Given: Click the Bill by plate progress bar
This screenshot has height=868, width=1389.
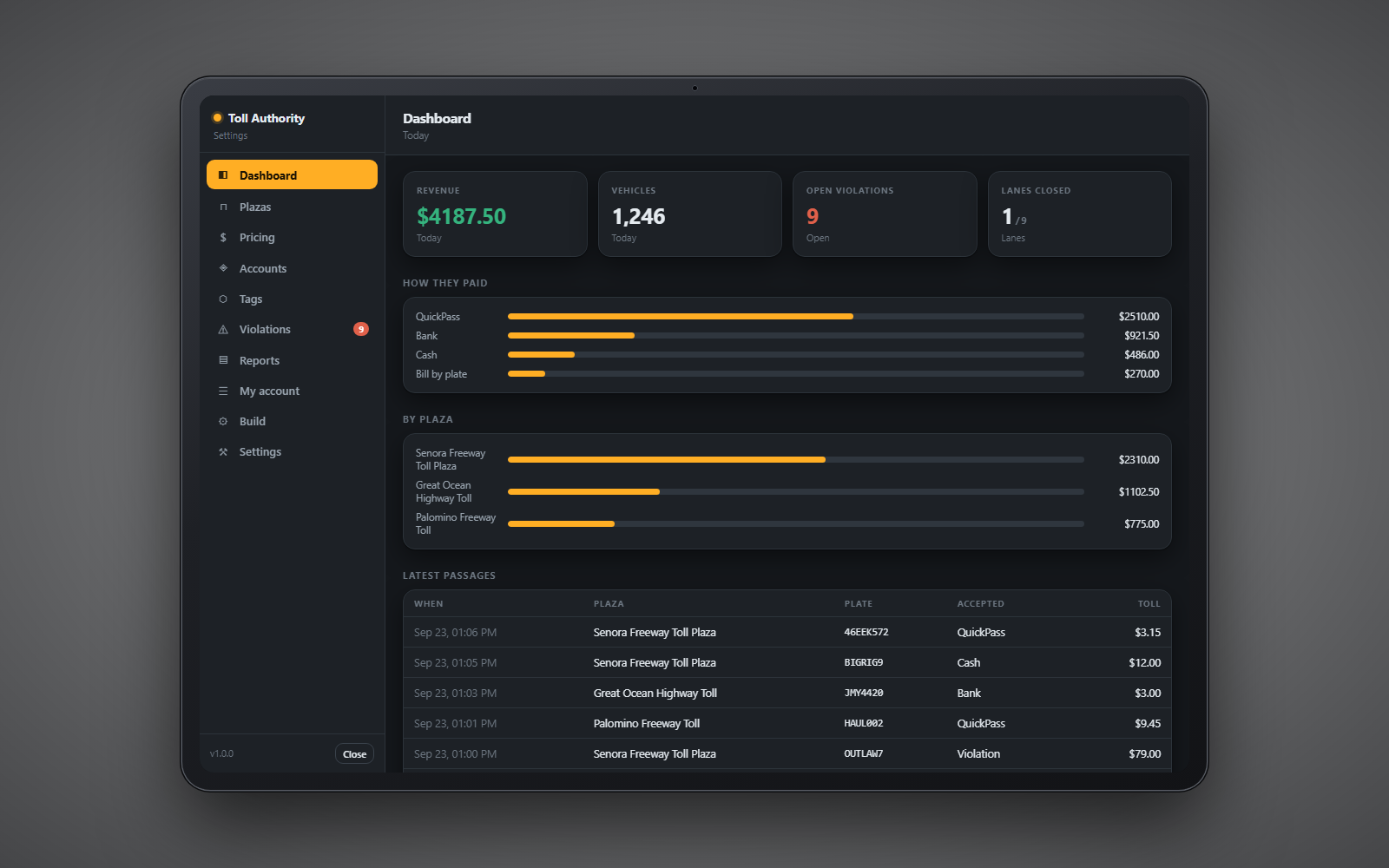Looking at the screenshot, I should click(796, 374).
